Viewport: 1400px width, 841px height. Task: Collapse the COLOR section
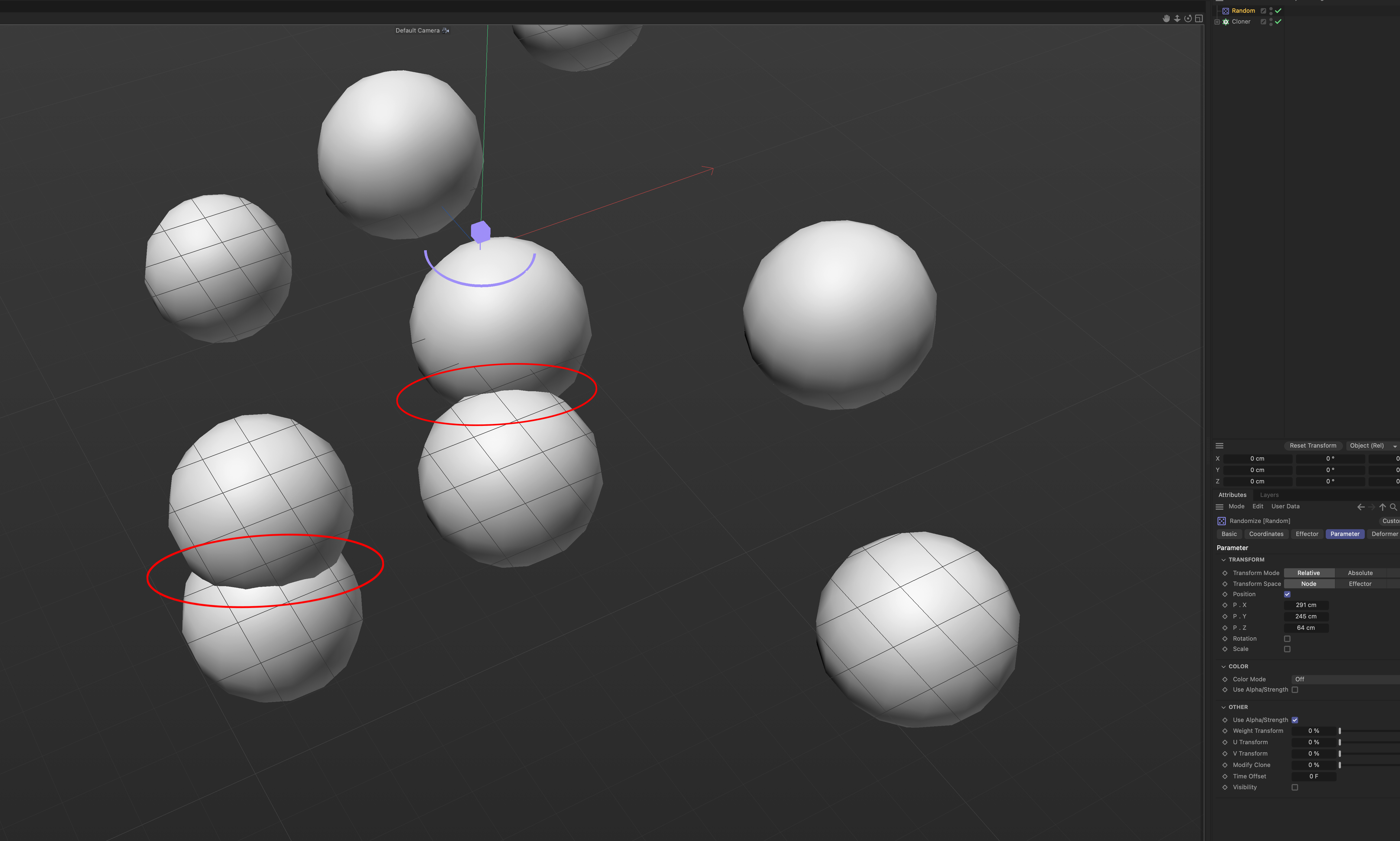tap(1223, 666)
